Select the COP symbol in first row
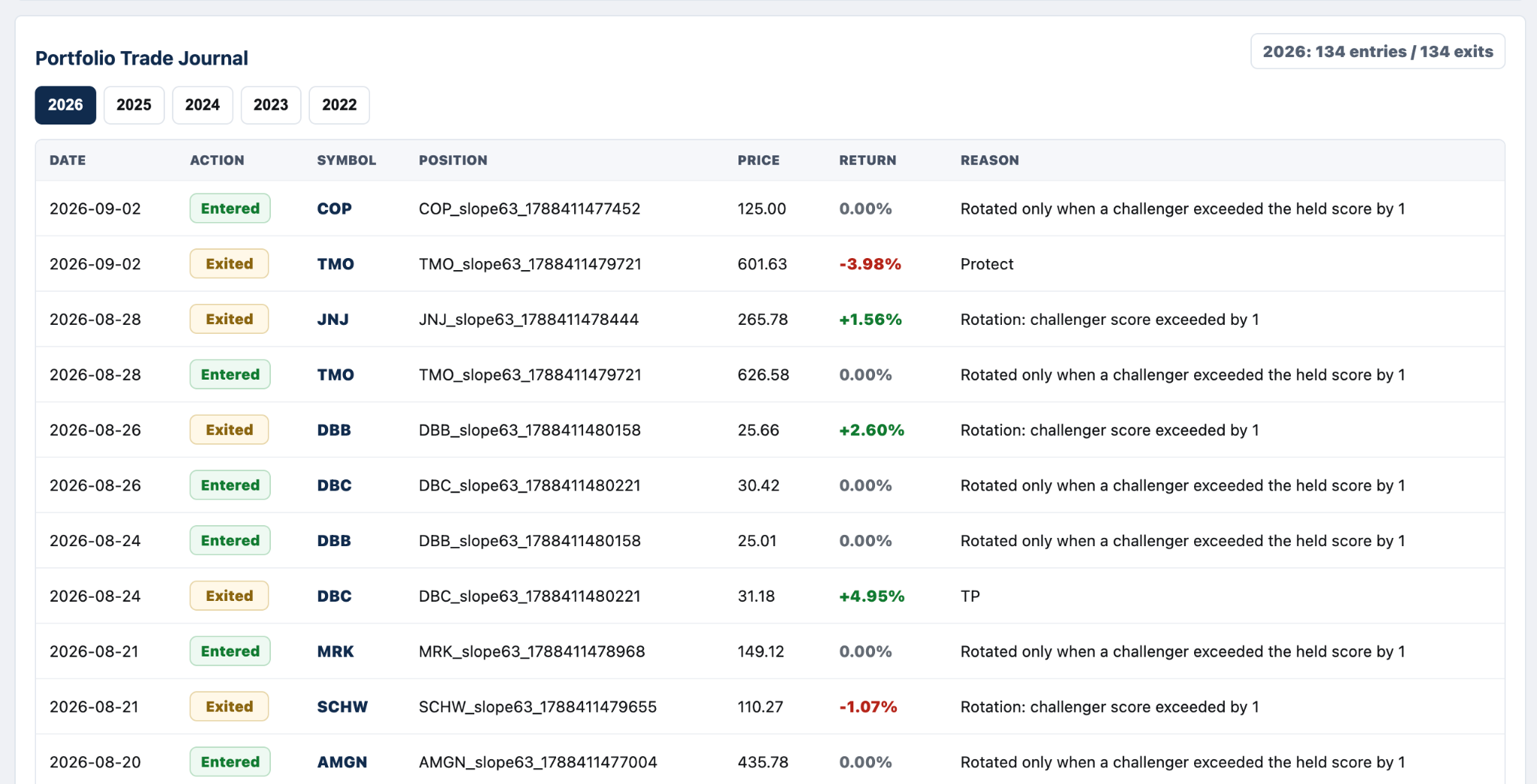Viewport: 1537px width, 784px height. pos(335,209)
